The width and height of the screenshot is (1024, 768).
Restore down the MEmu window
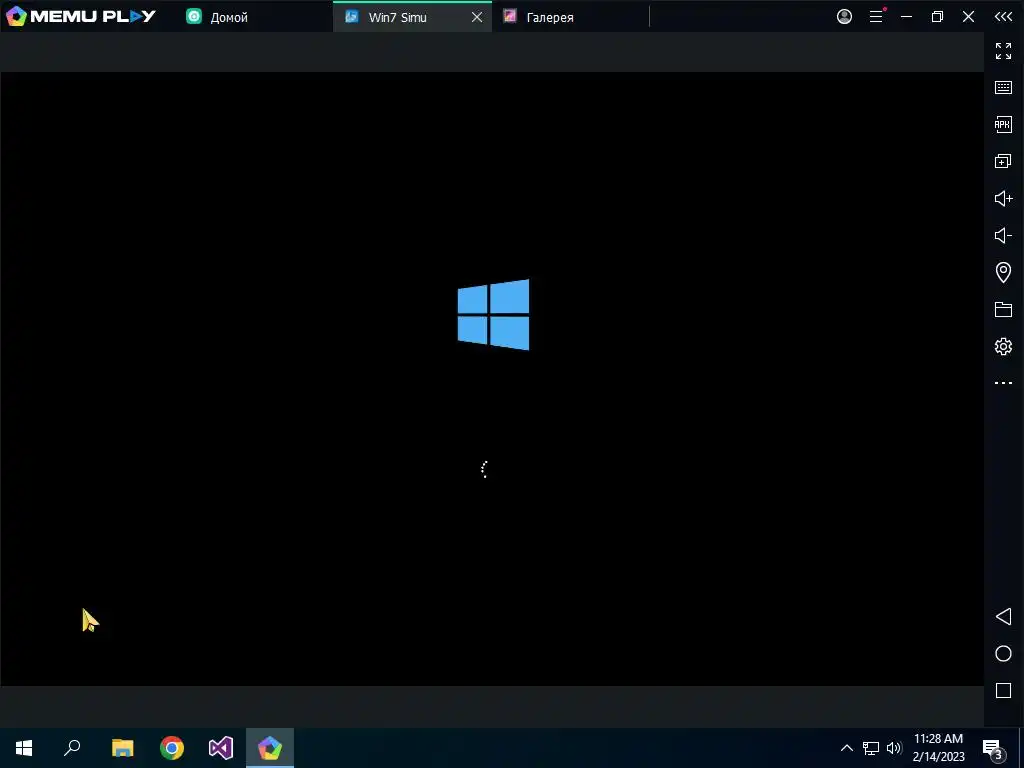pos(937,16)
